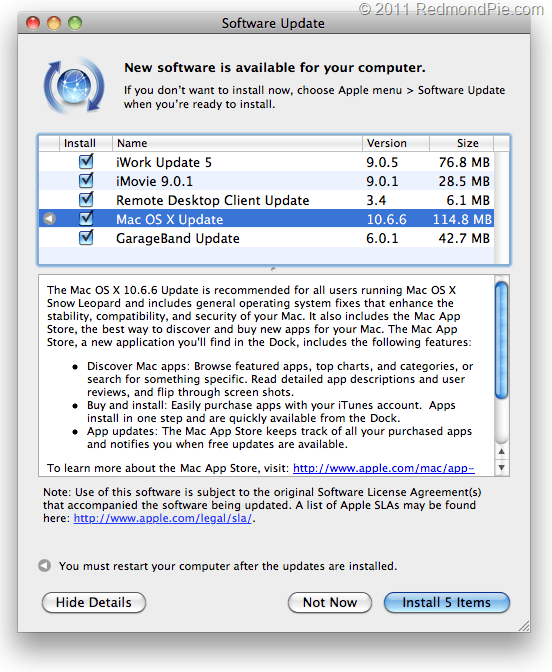552x672 pixels.
Task: Click the restart icon beside the restart notice
Action: [x=45, y=566]
